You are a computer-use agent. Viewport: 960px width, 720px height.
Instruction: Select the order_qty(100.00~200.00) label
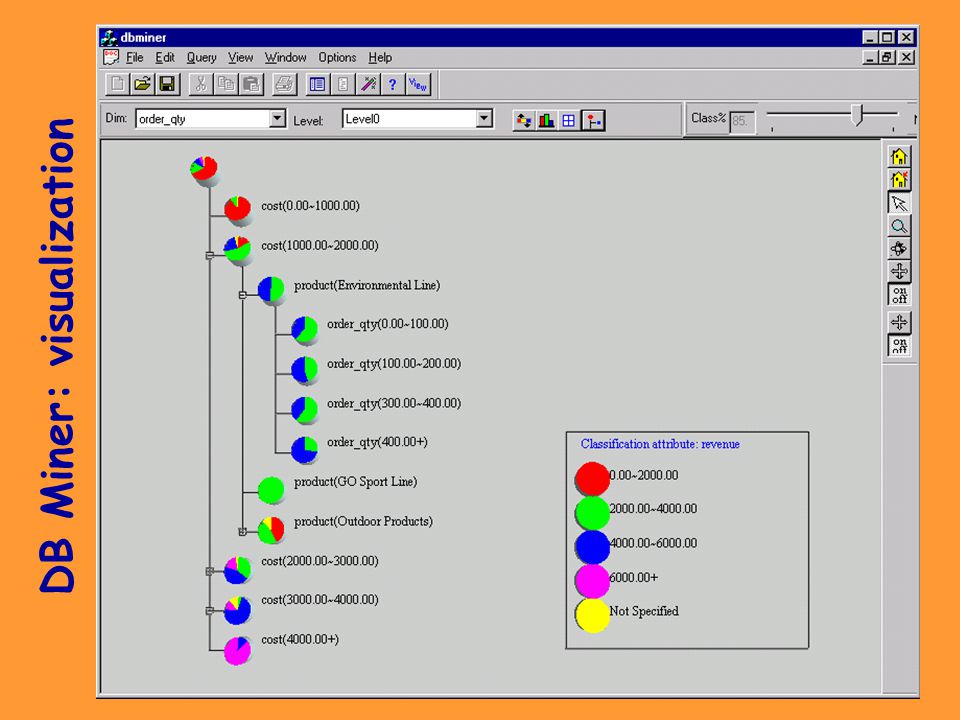394,364
